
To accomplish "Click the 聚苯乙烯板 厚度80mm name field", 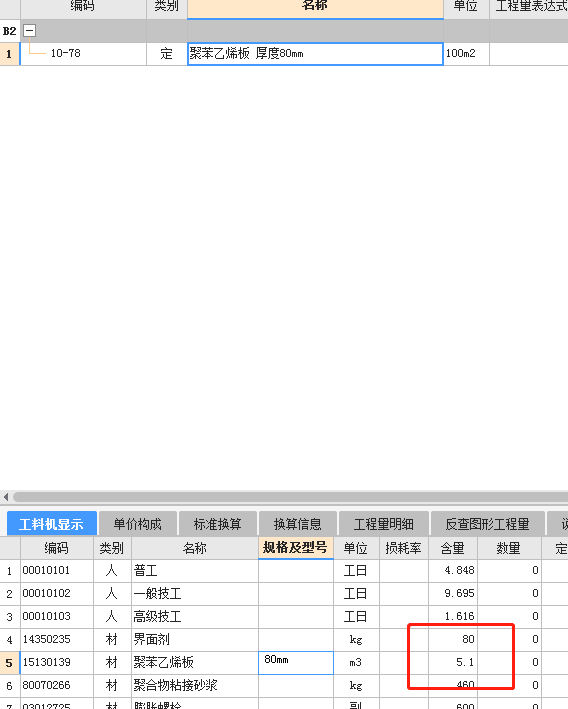I will pyautogui.click(x=315, y=54).
